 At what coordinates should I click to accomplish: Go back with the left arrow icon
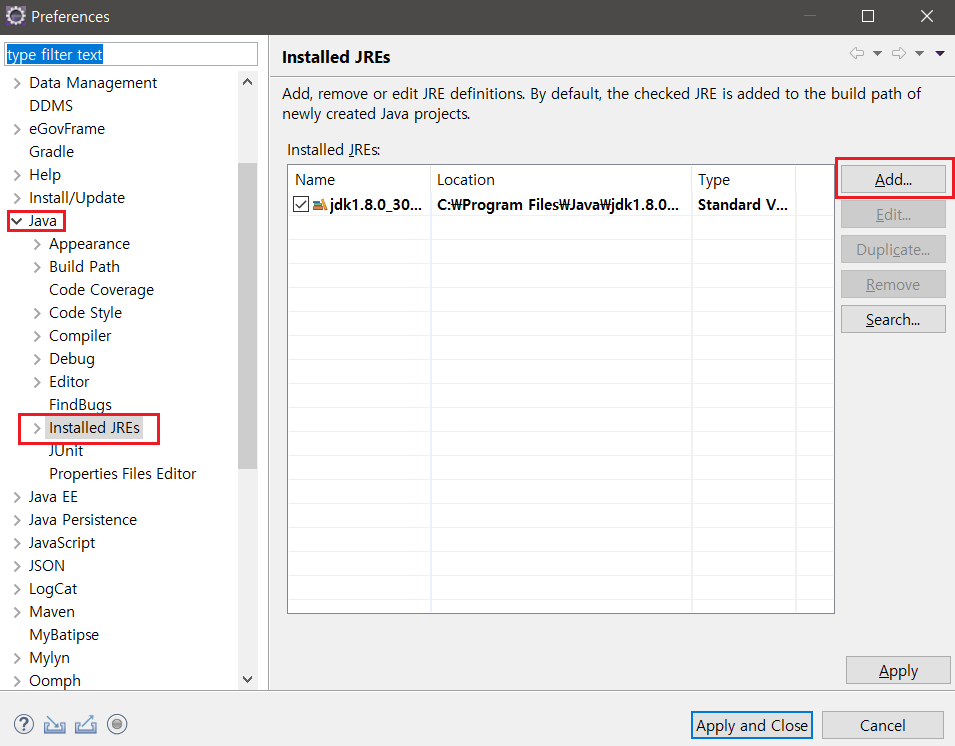click(x=856, y=54)
